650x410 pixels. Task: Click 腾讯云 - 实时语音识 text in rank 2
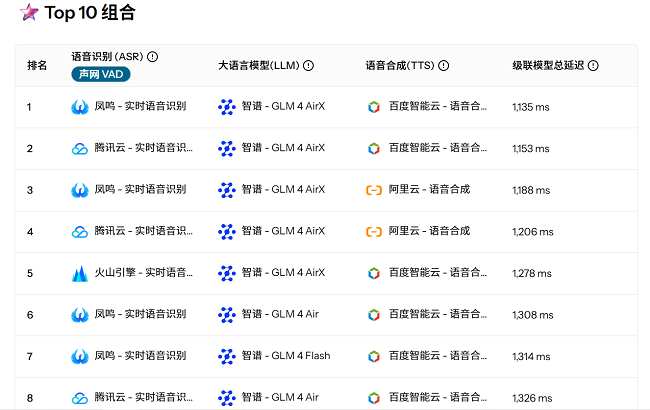143,148
